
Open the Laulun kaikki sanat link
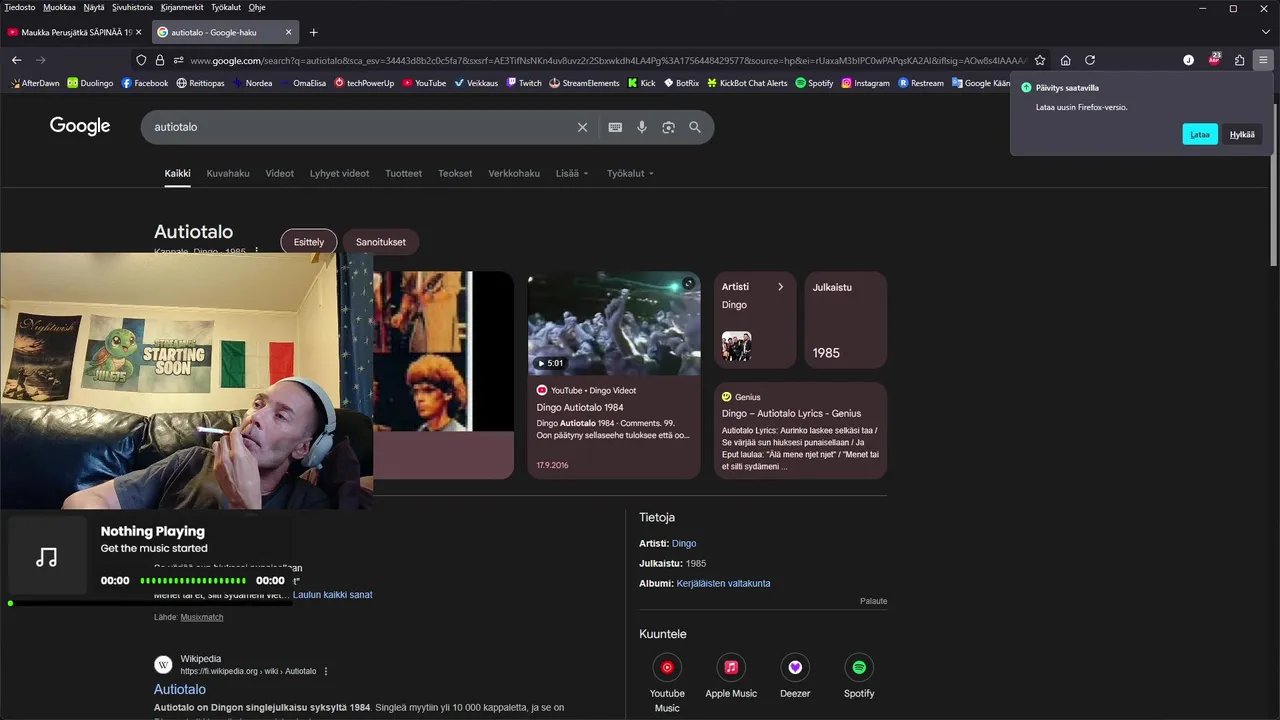333,595
